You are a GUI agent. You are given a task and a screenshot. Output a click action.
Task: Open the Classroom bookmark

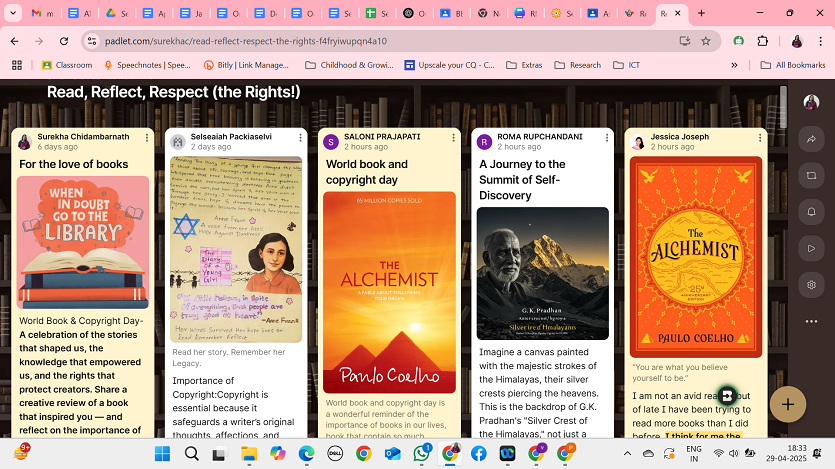click(67, 65)
